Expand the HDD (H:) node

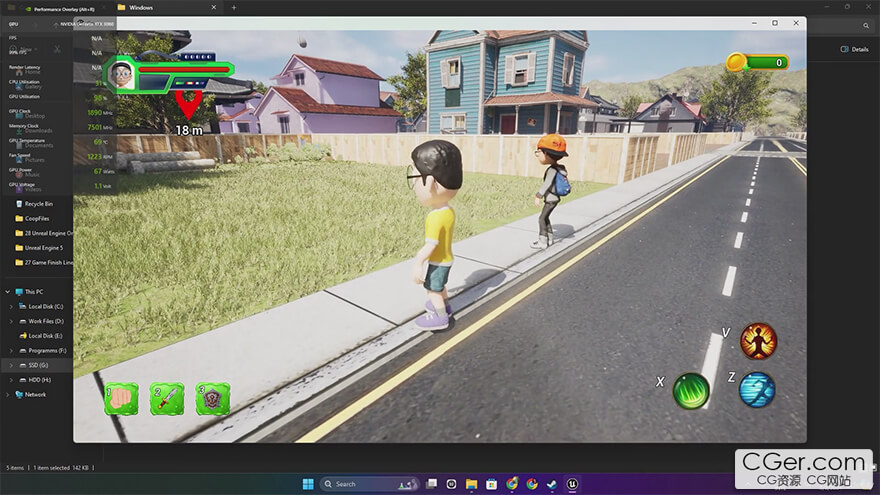[x=11, y=379]
